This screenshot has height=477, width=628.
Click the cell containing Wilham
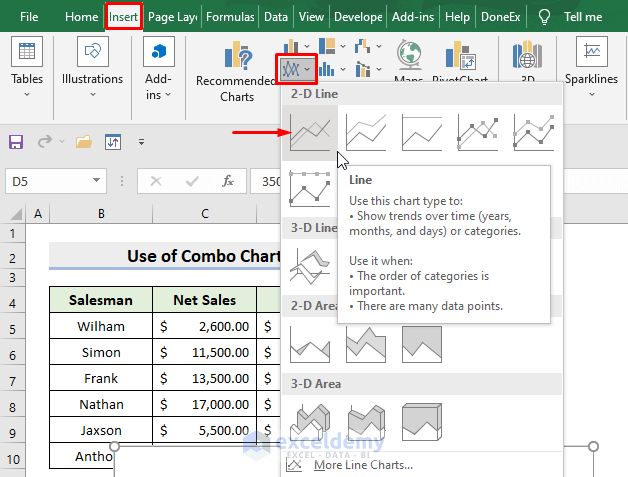101,326
